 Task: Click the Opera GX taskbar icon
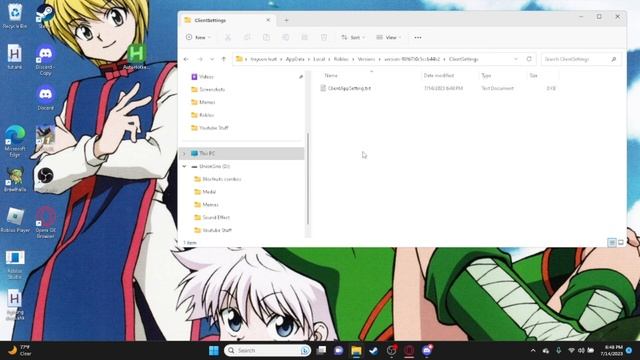(x=409, y=351)
